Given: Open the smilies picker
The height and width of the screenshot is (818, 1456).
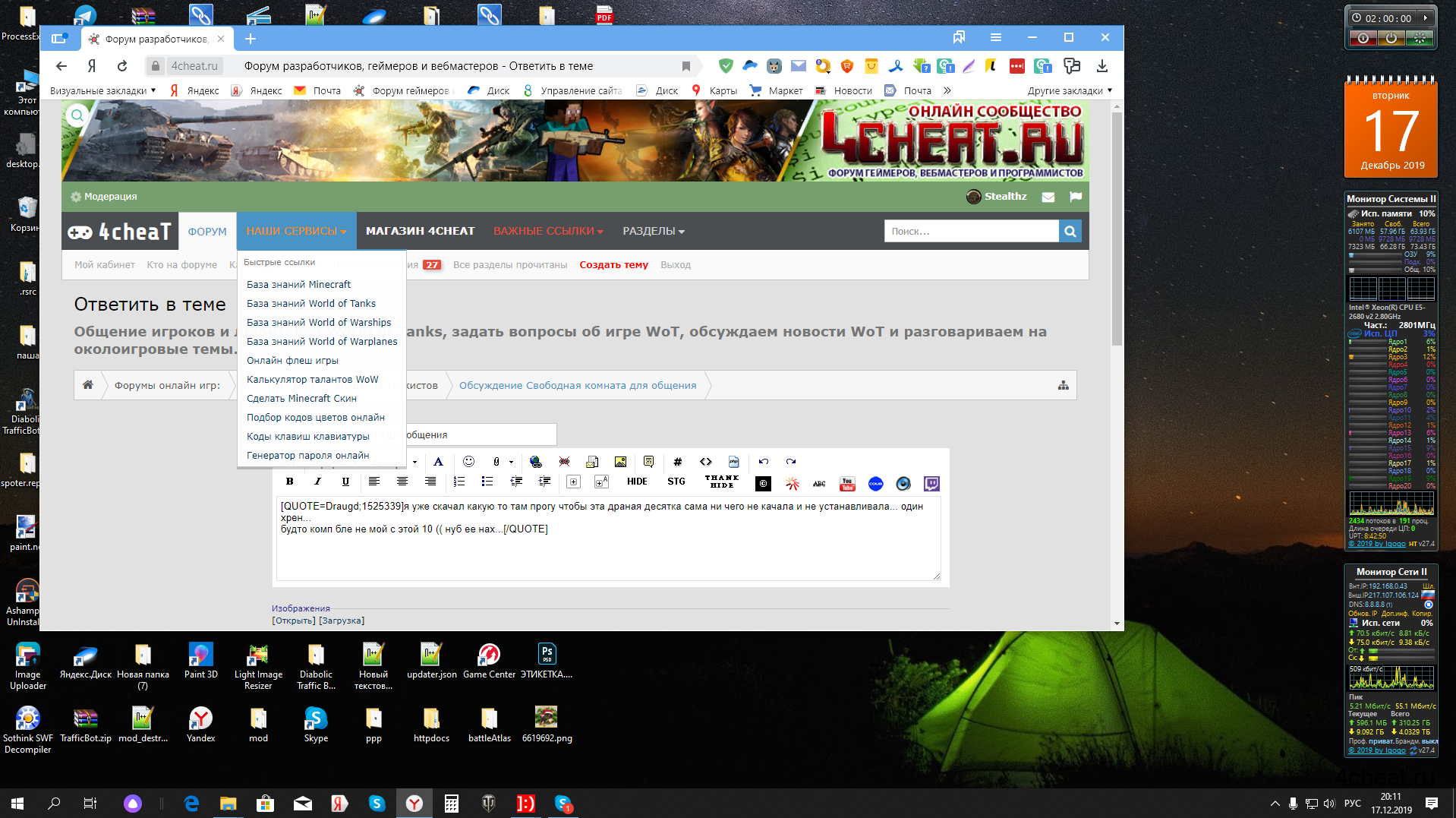Looking at the screenshot, I should 468,462.
